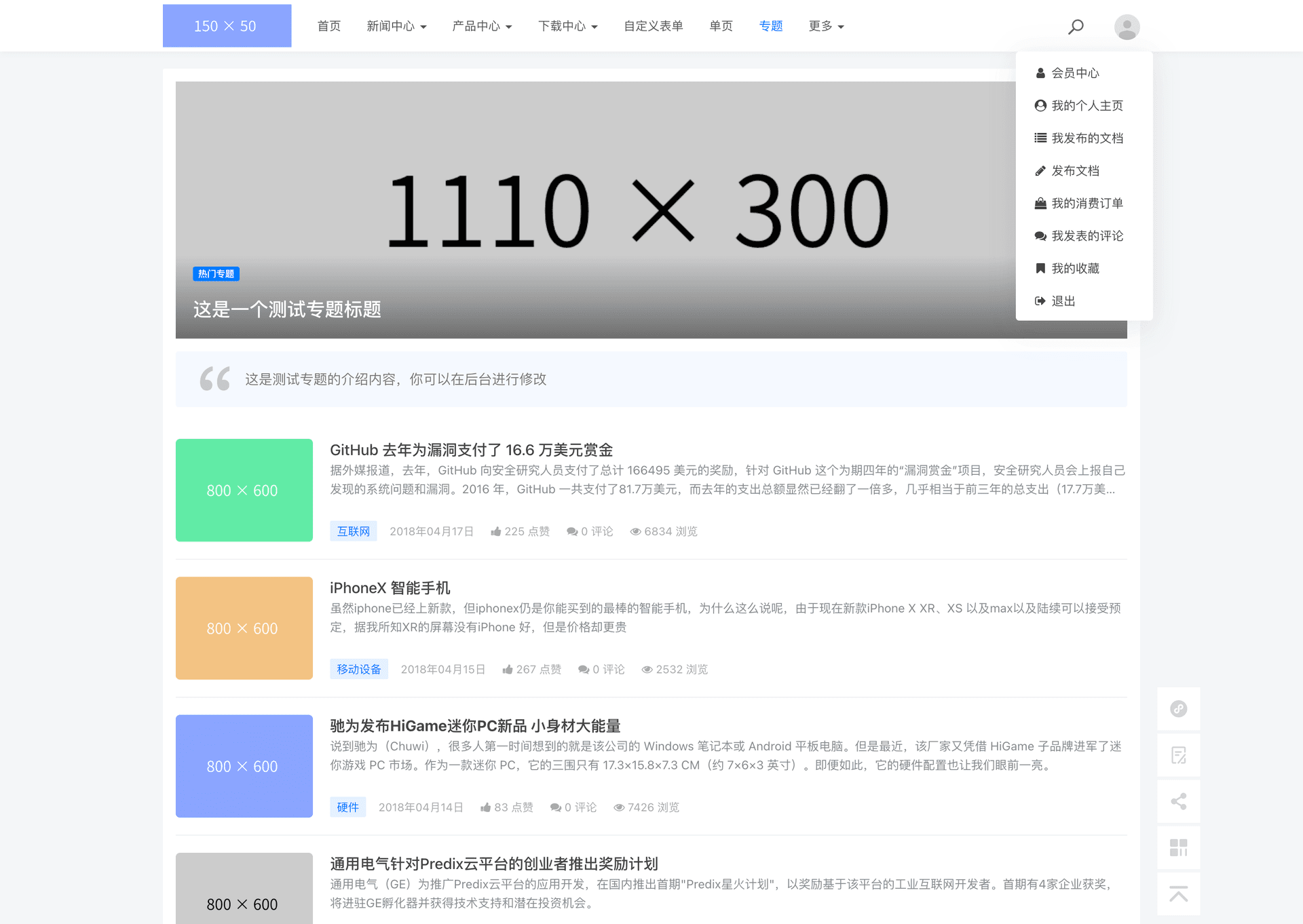Screen dimensions: 1303x924
Task: Click the 热门专题 badge on the banner
Action: (x=216, y=273)
